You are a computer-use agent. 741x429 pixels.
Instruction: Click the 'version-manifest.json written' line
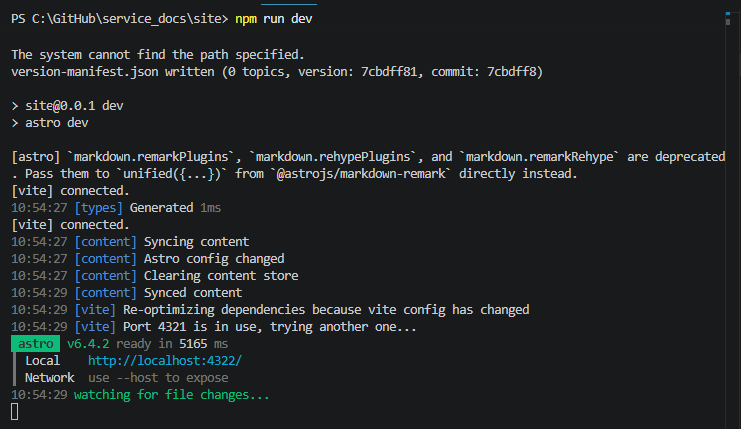(x=277, y=72)
